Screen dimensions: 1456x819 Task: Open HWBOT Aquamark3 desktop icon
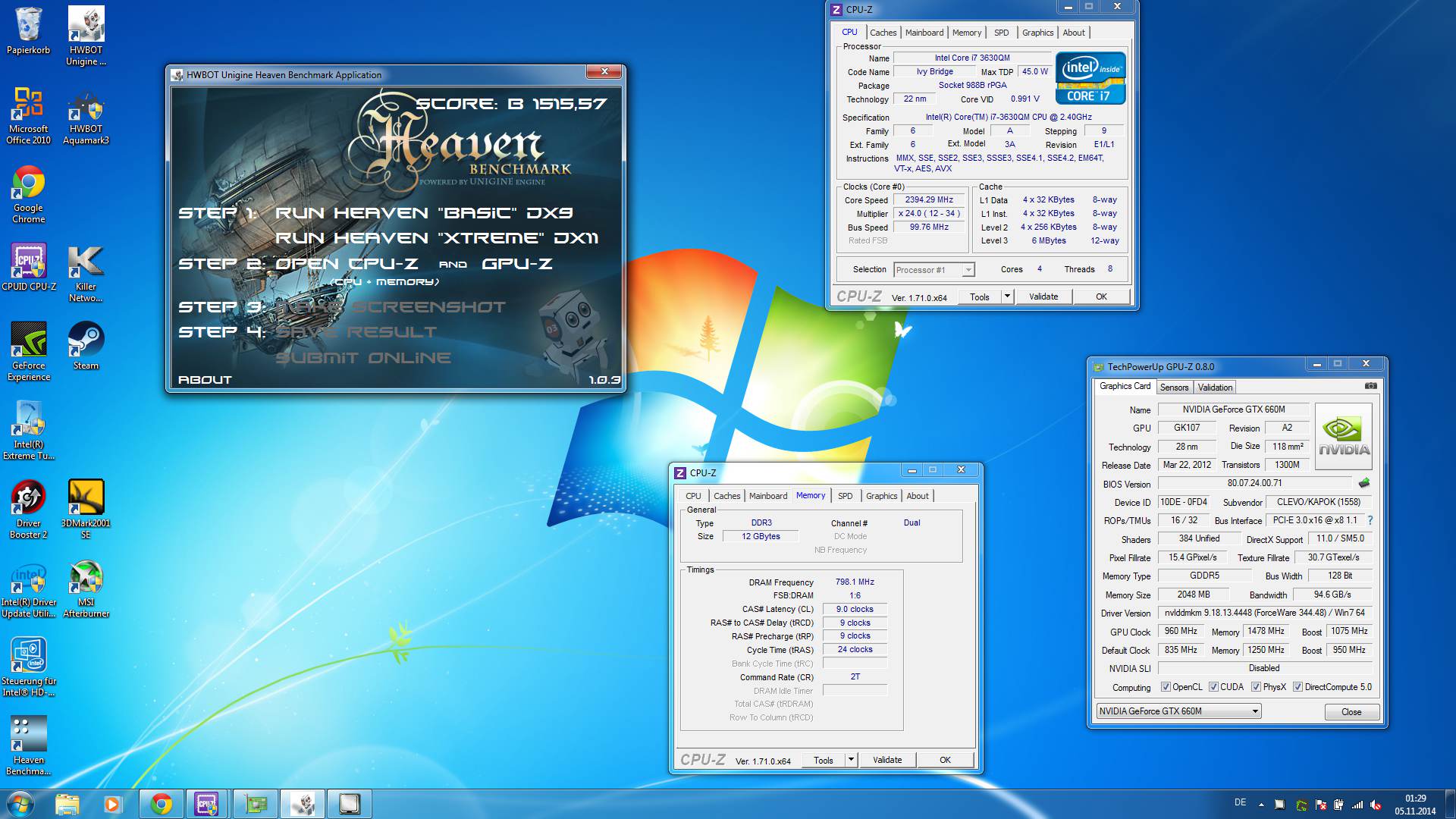tap(86, 115)
